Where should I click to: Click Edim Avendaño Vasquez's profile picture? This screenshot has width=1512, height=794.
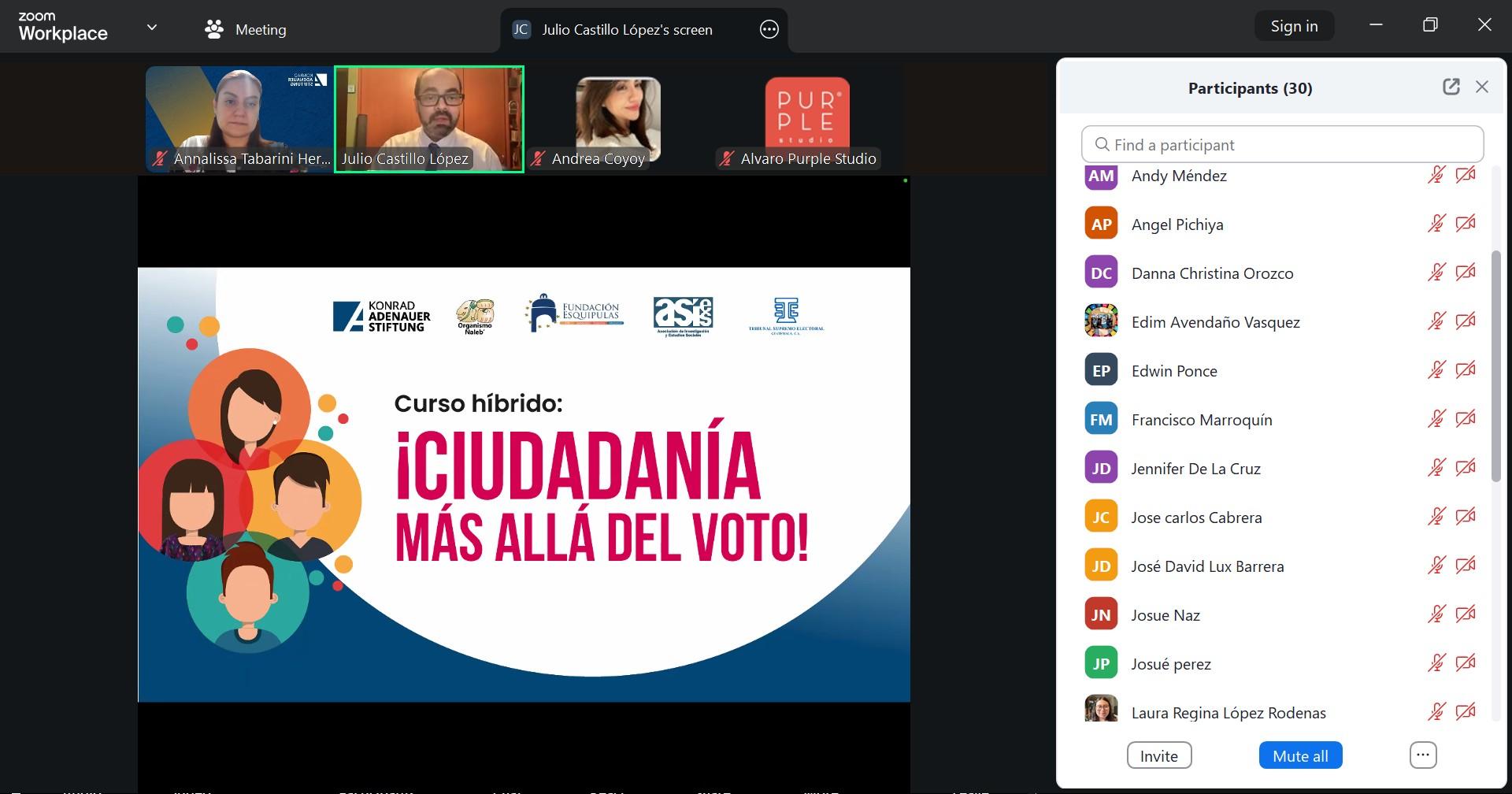coord(1101,321)
